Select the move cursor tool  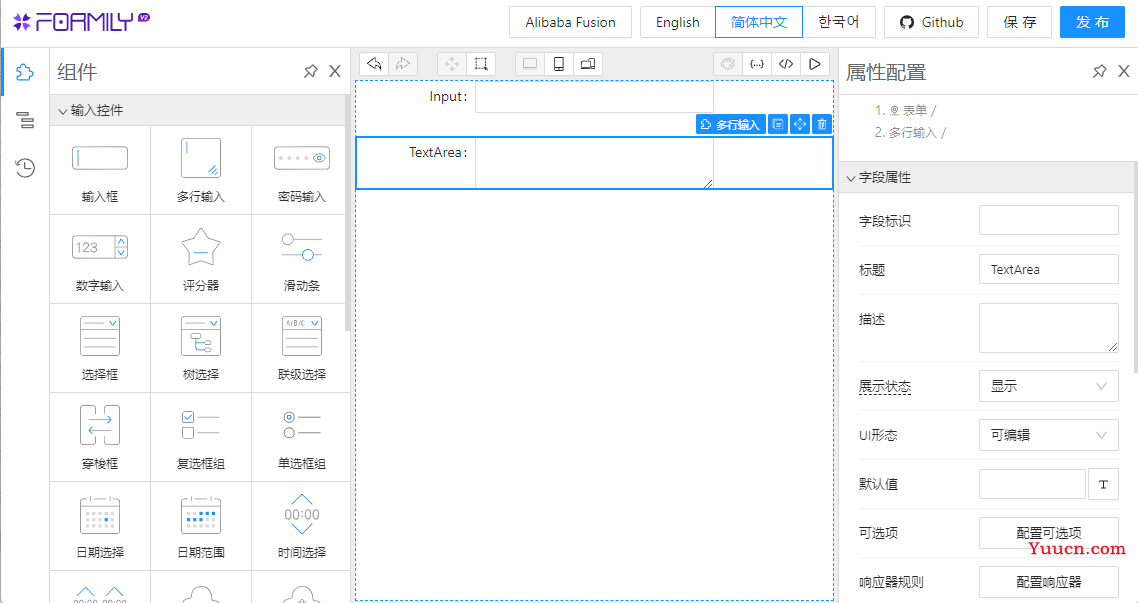[452, 64]
